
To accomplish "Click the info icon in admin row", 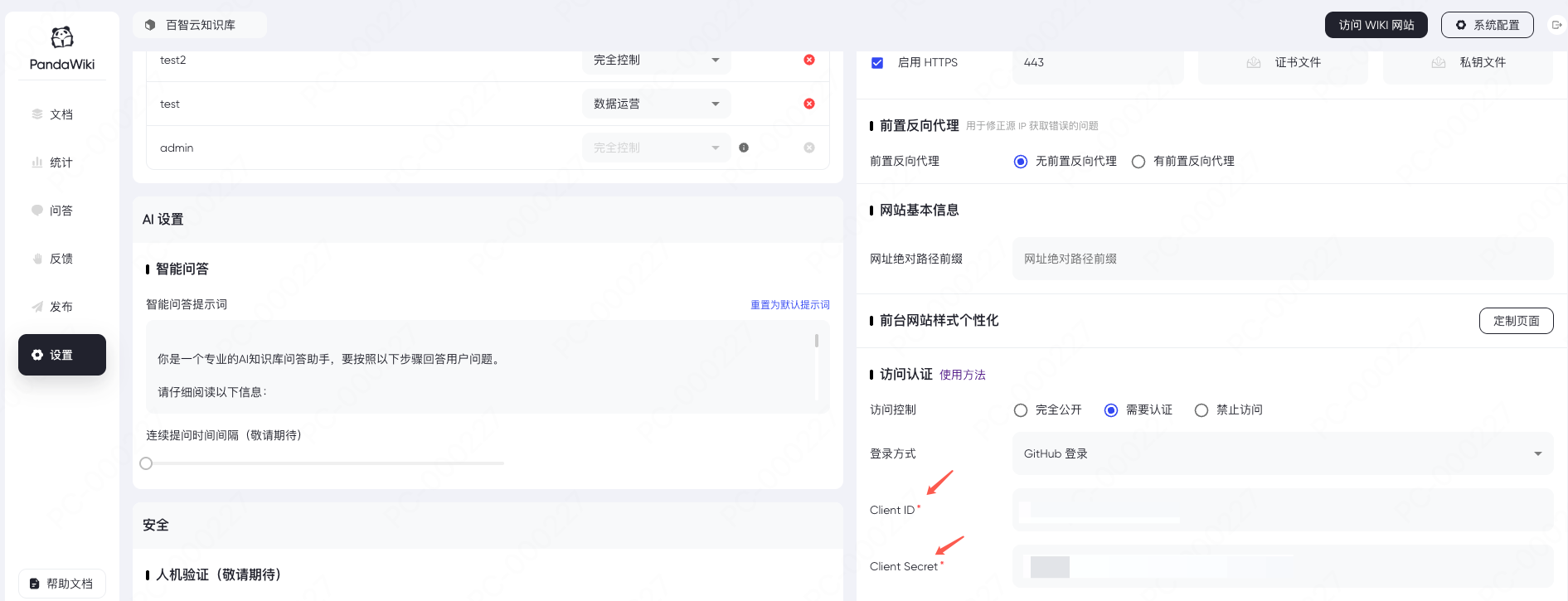I will point(744,148).
